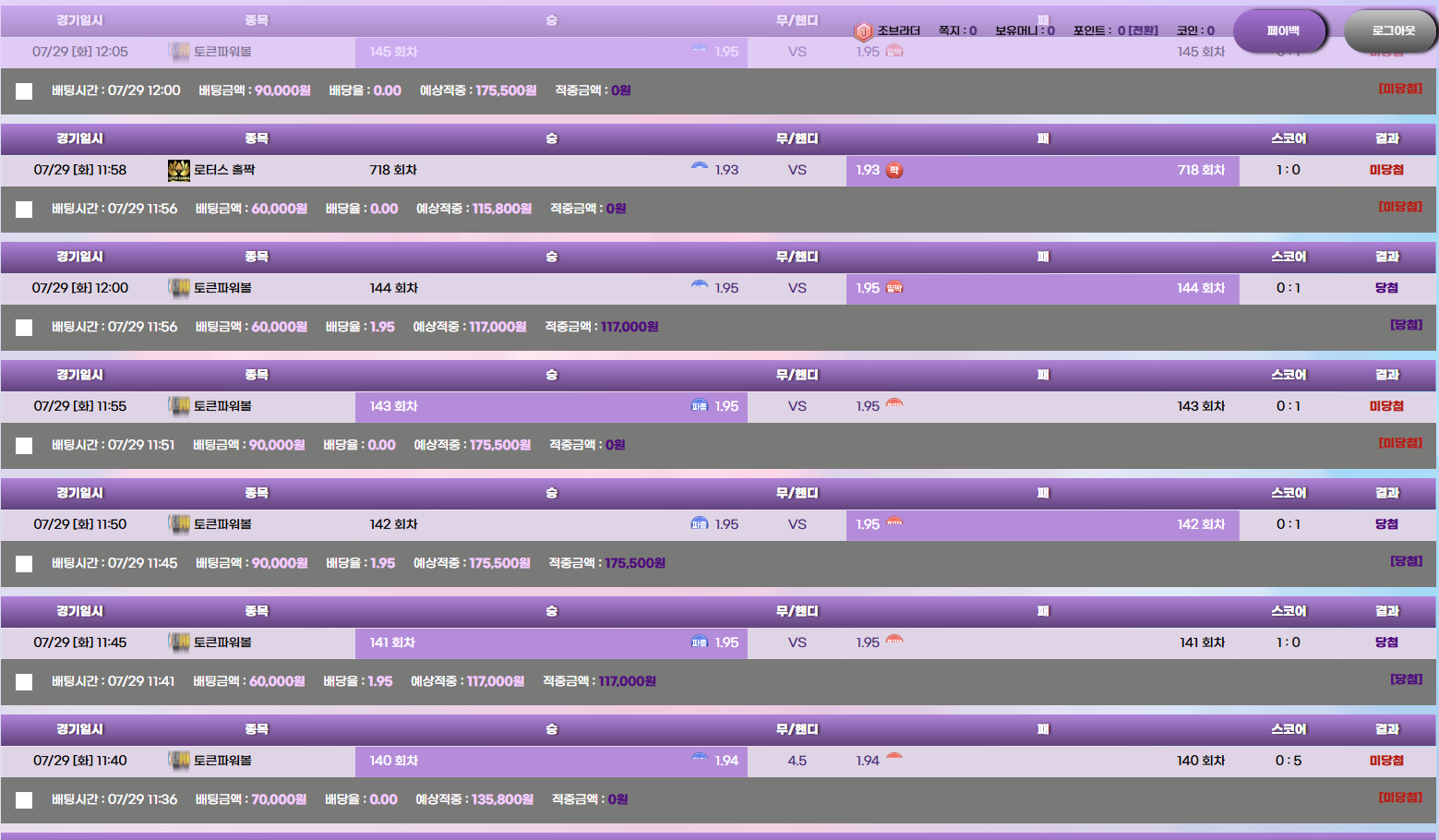Viewport: 1439px width, 840px height.
Task: Click the red 일짝 icon in round 144
Action: [x=893, y=288]
